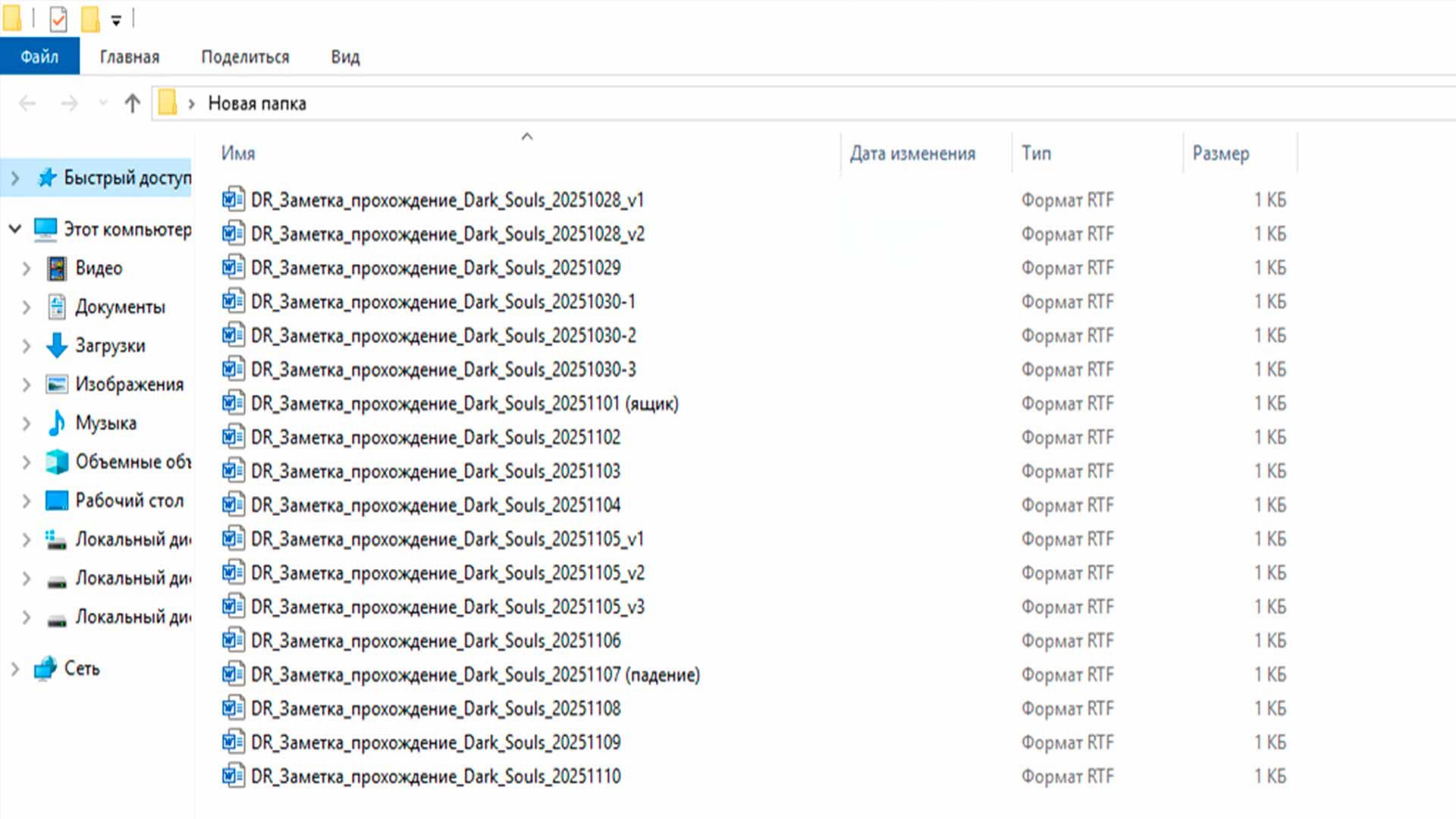The height and width of the screenshot is (819, 1456).
Task: Open the Файл menu tab
Action: (39, 57)
